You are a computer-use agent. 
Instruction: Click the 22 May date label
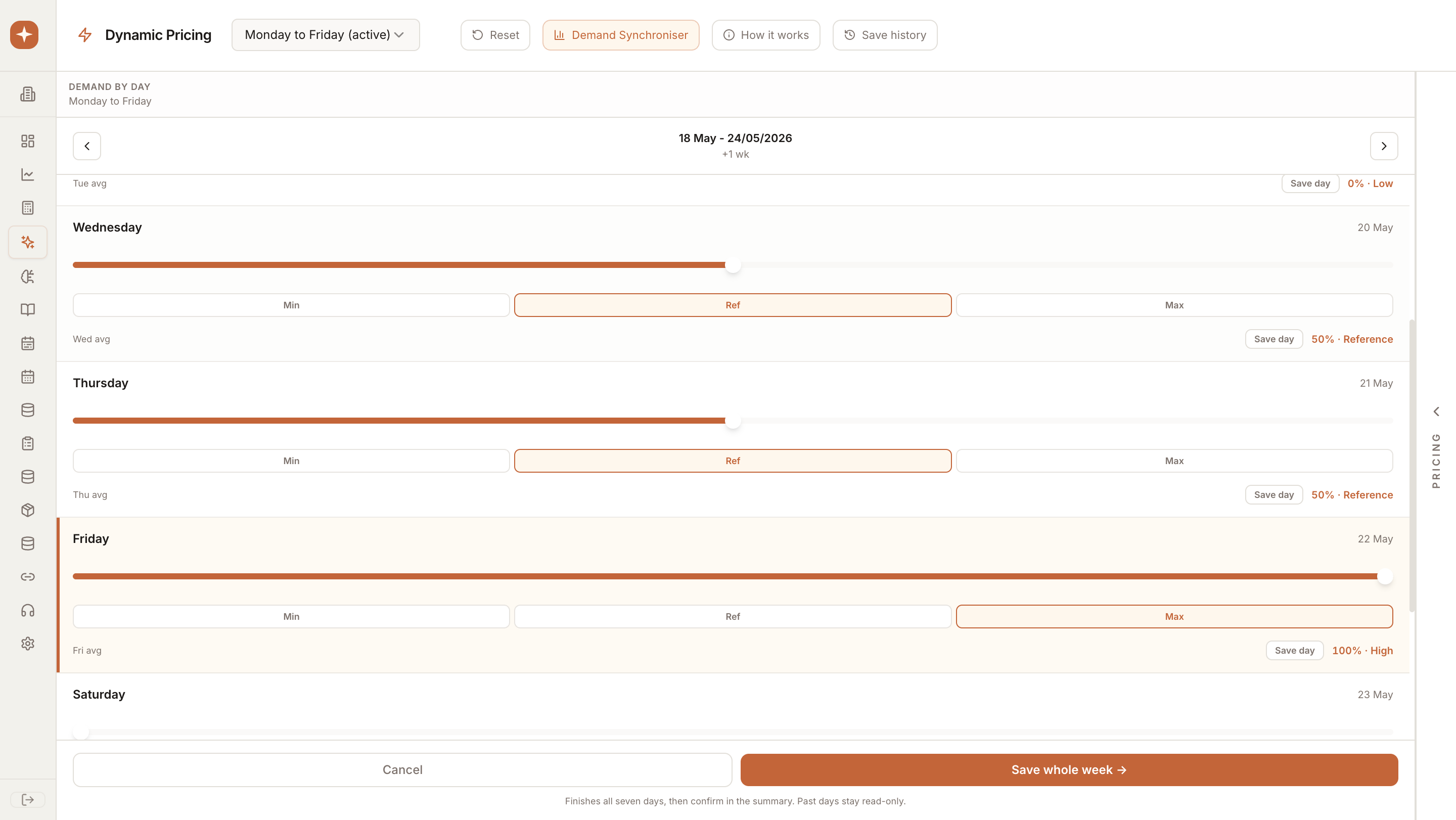[x=1375, y=539]
